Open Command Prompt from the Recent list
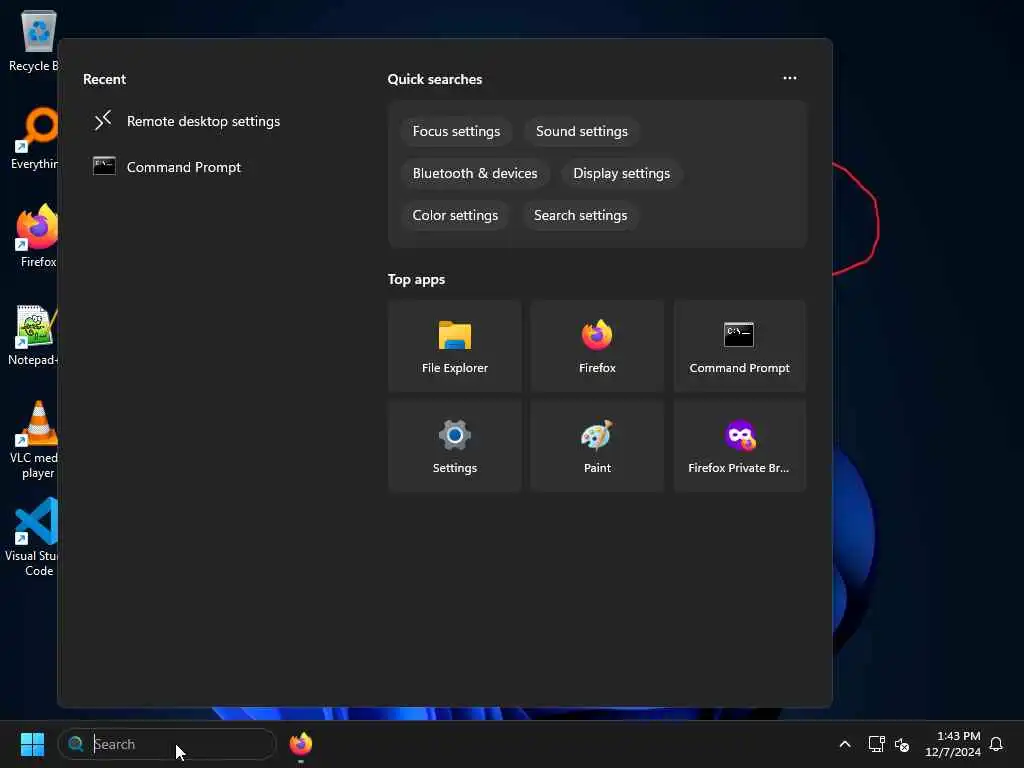The image size is (1024, 768). 184,167
